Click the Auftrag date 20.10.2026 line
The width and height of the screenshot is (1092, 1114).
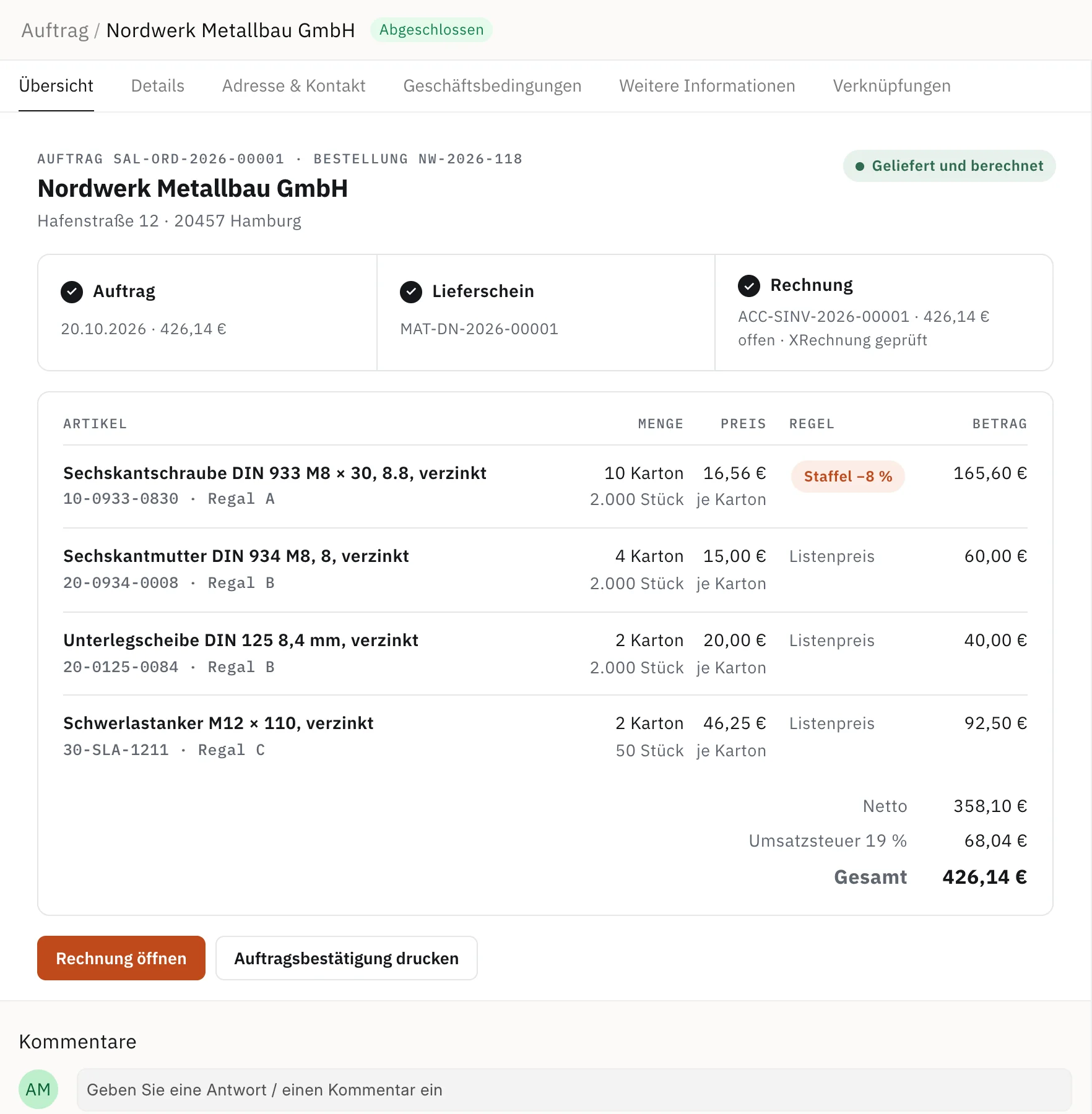[x=144, y=329]
